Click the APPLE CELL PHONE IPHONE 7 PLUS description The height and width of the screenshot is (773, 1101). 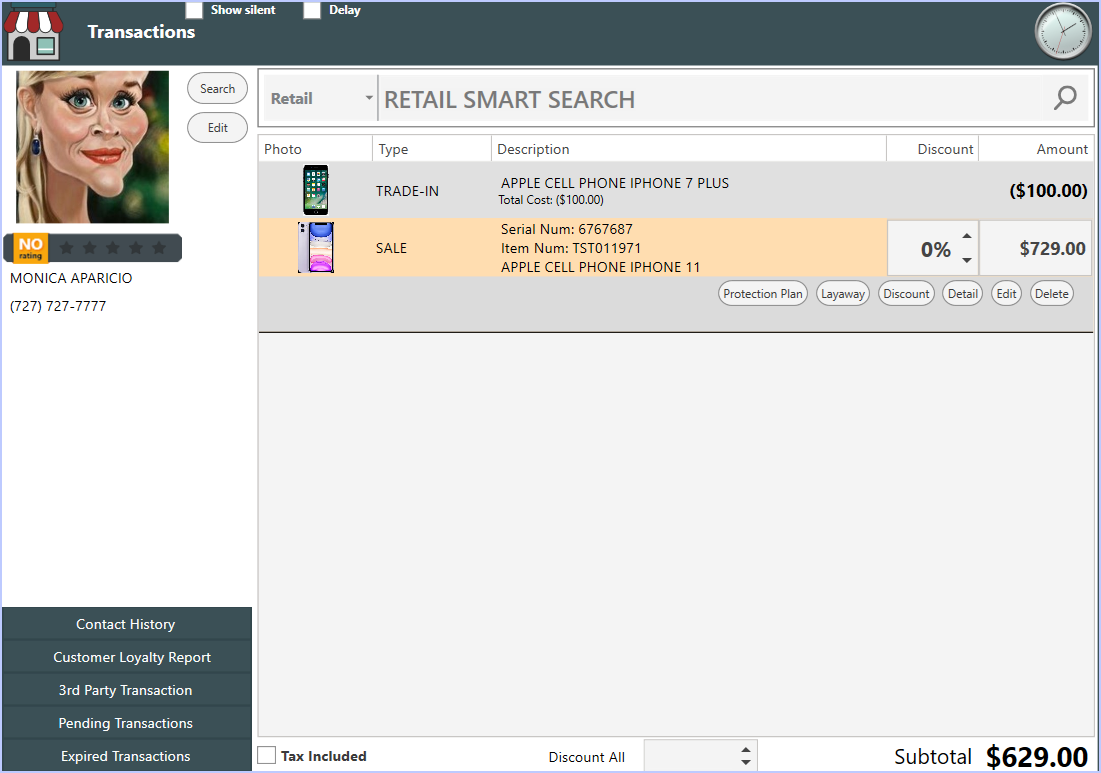tap(615, 183)
